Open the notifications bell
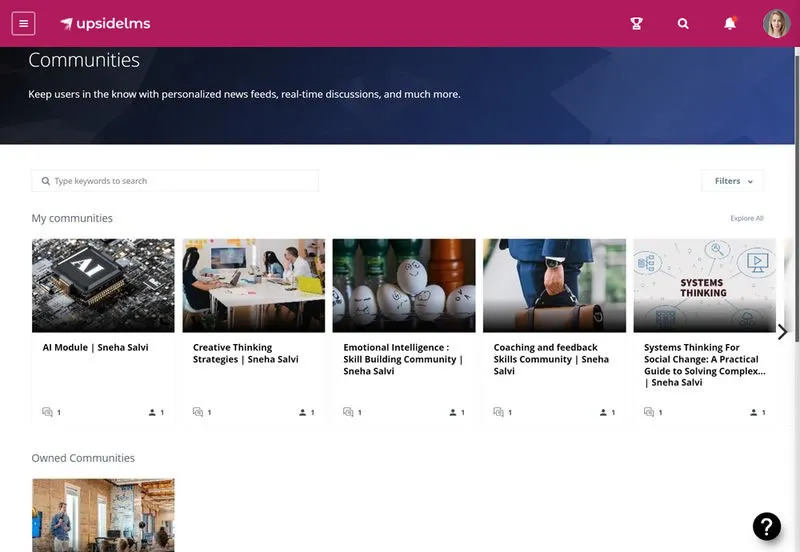 pos(730,23)
